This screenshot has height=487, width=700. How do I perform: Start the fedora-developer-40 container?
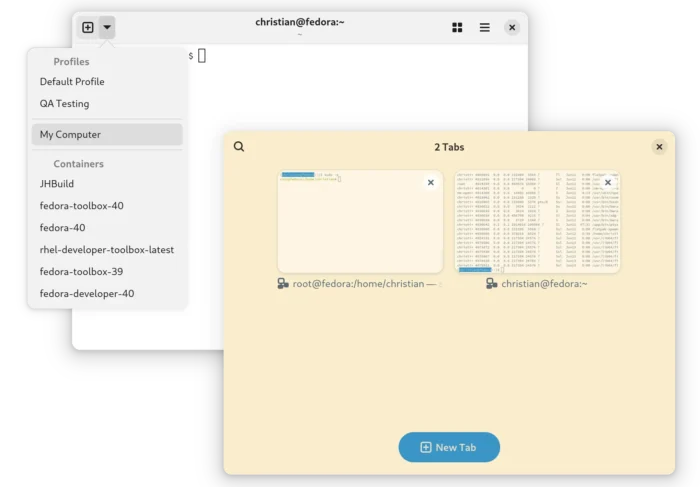pyautogui.click(x=87, y=294)
